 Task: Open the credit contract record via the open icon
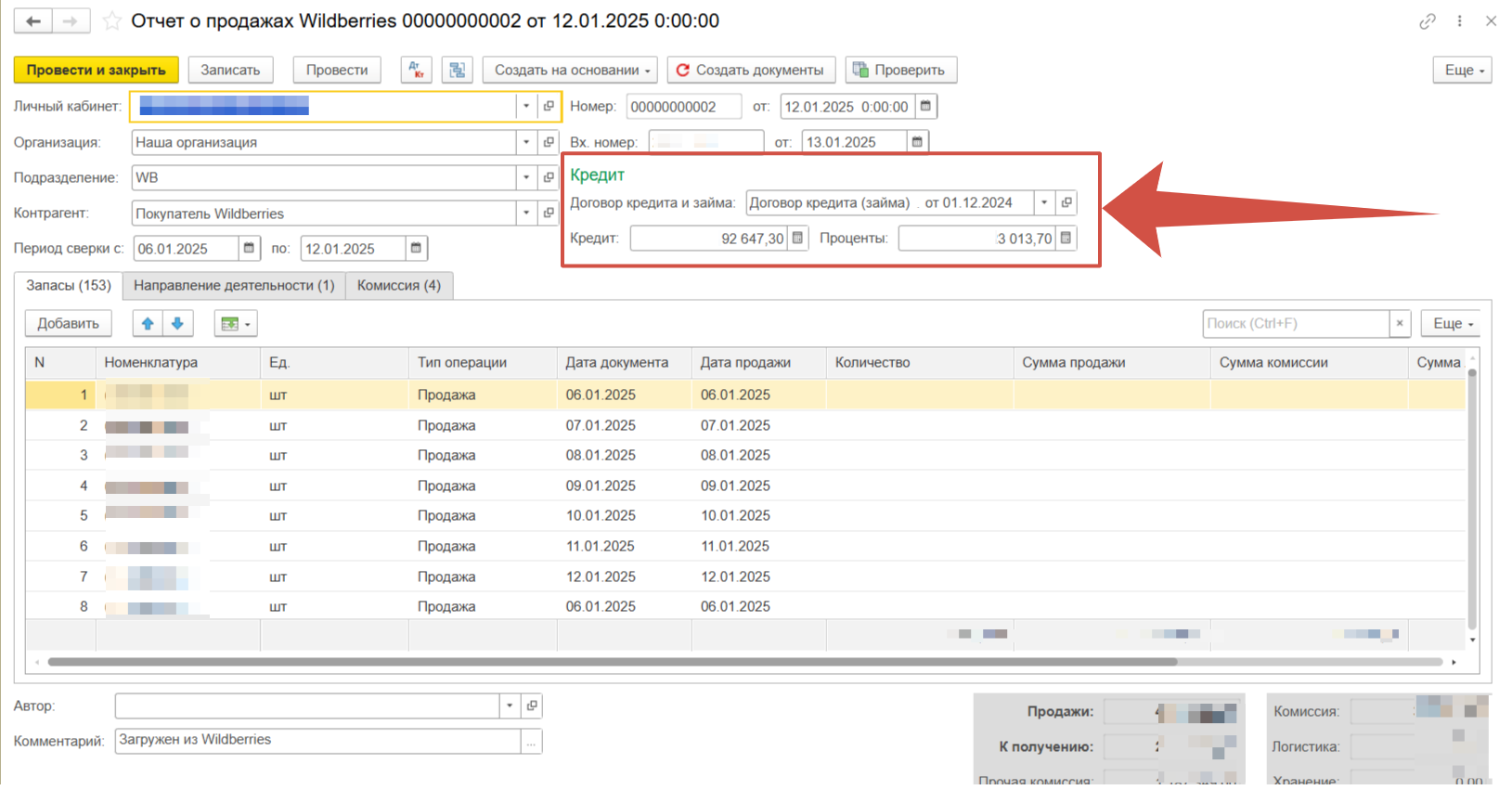click(x=1066, y=202)
